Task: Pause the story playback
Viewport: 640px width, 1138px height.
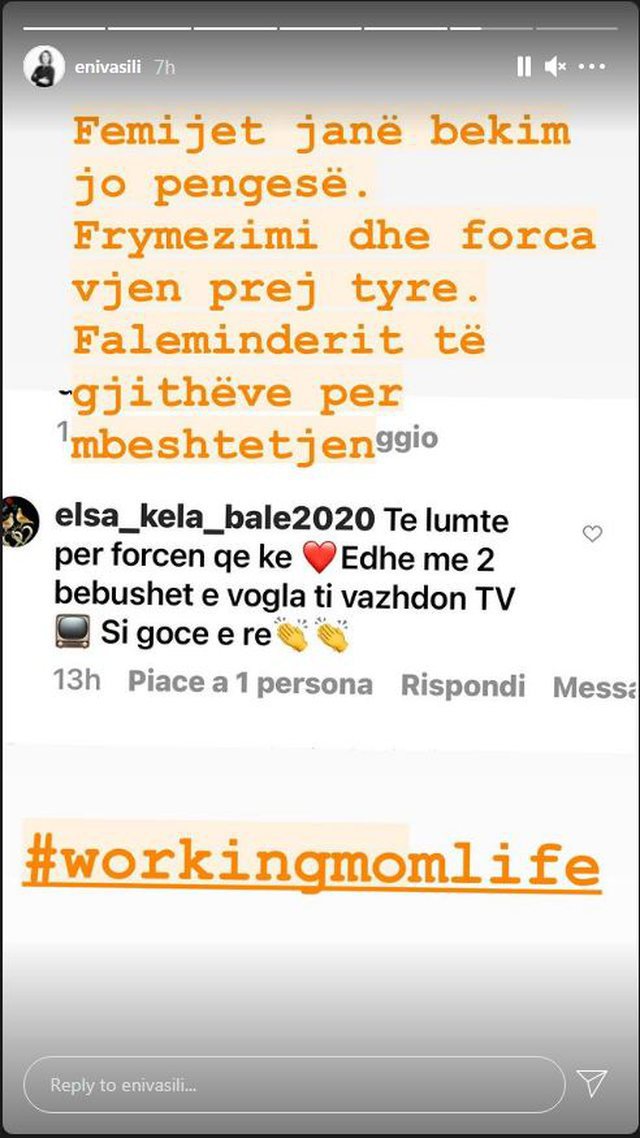Action: pyautogui.click(x=523, y=67)
